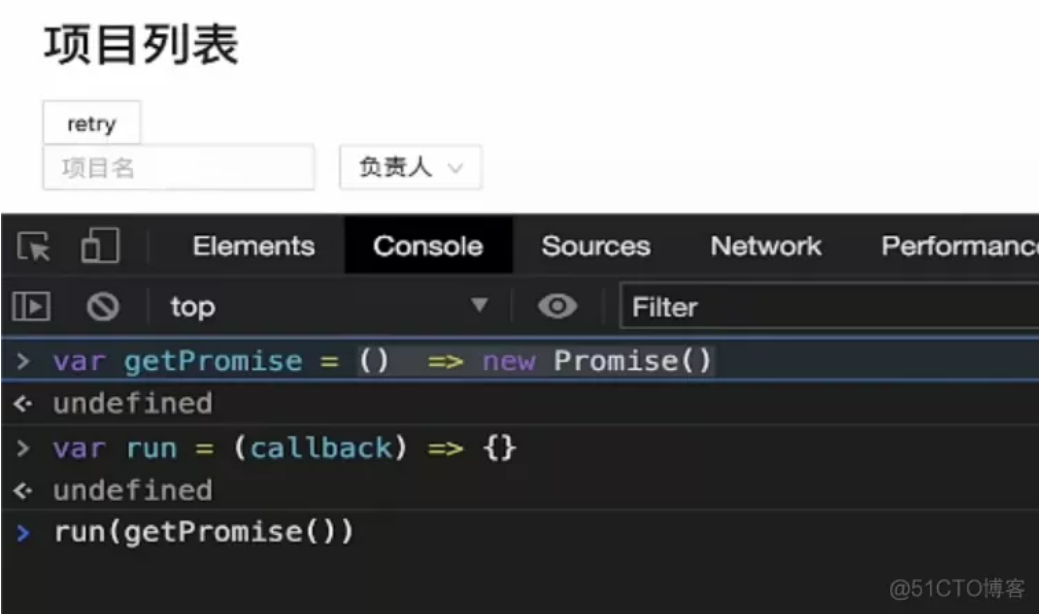Focus the 项目名 input field
This screenshot has height=614, width=1039.
[x=178, y=168]
